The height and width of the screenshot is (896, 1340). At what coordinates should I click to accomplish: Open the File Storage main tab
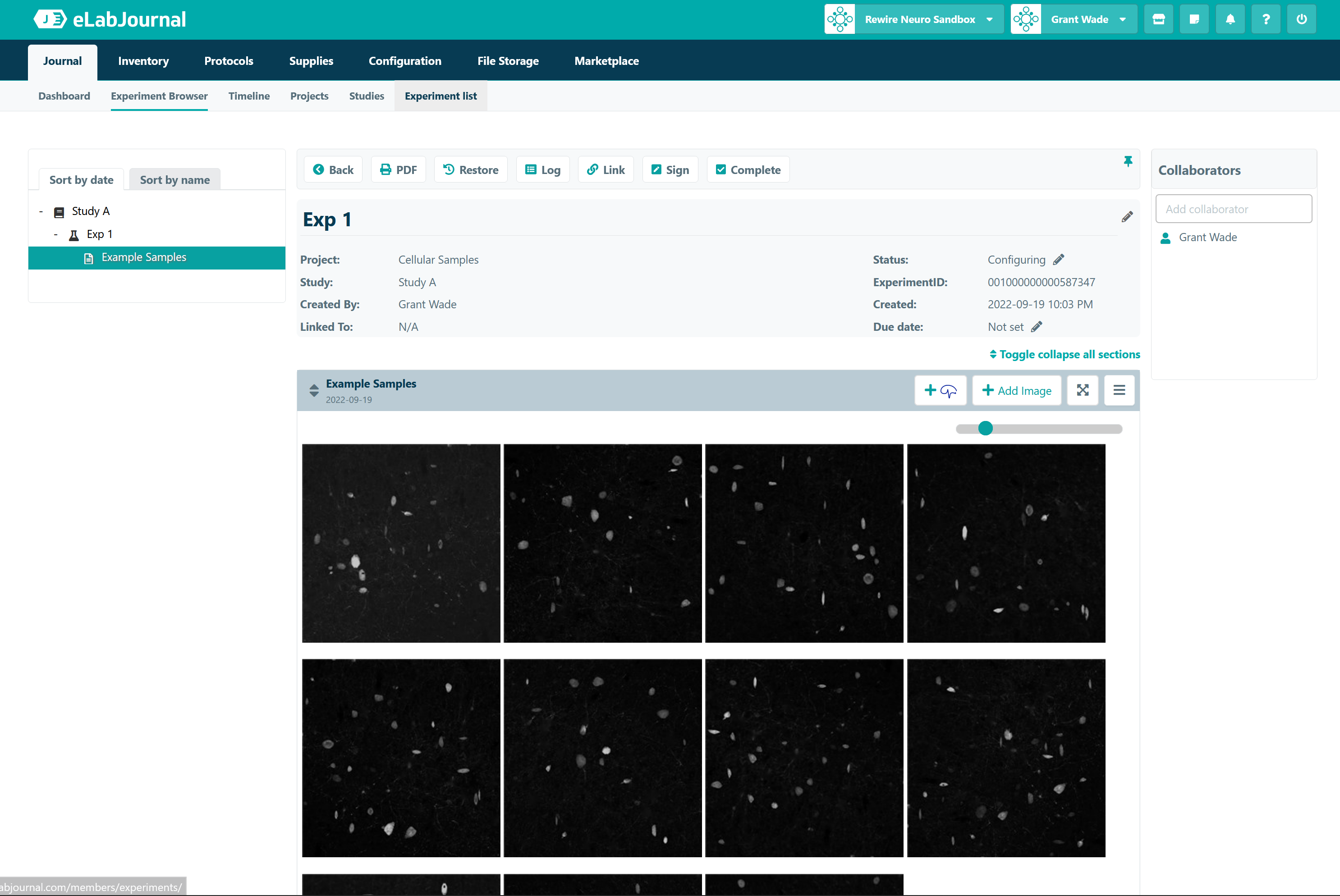tap(508, 61)
